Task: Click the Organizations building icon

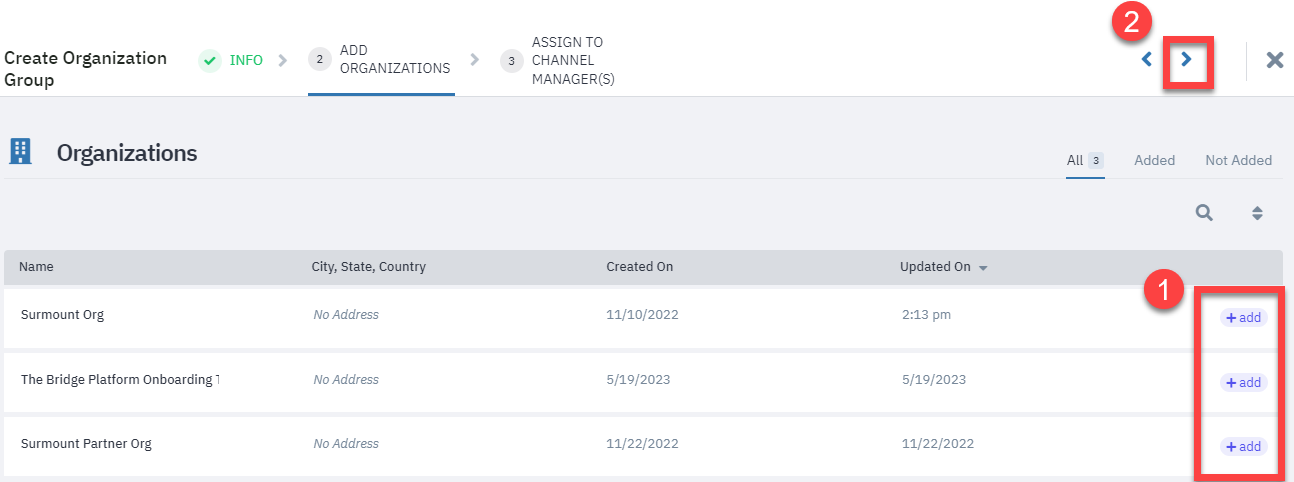Action: [x=20, y=152]
